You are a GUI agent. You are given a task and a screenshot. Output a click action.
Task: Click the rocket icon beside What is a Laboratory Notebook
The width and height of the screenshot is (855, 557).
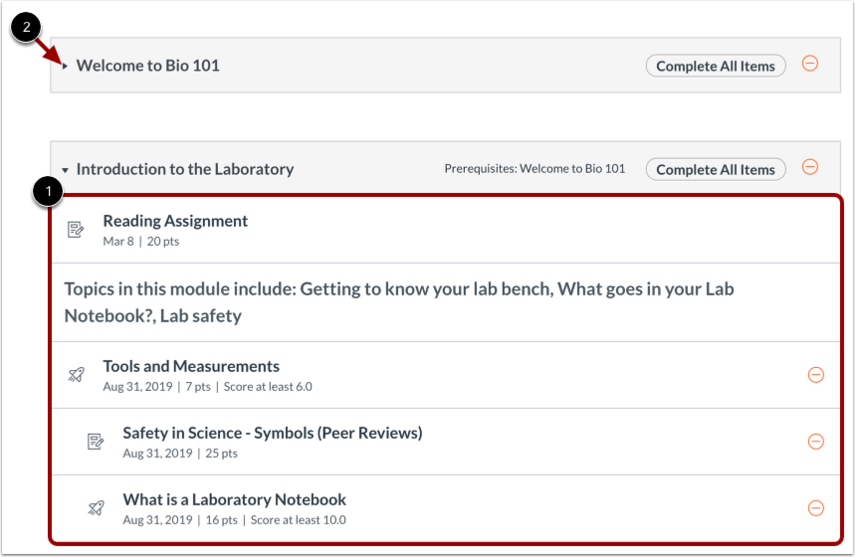tap(96, 508)
